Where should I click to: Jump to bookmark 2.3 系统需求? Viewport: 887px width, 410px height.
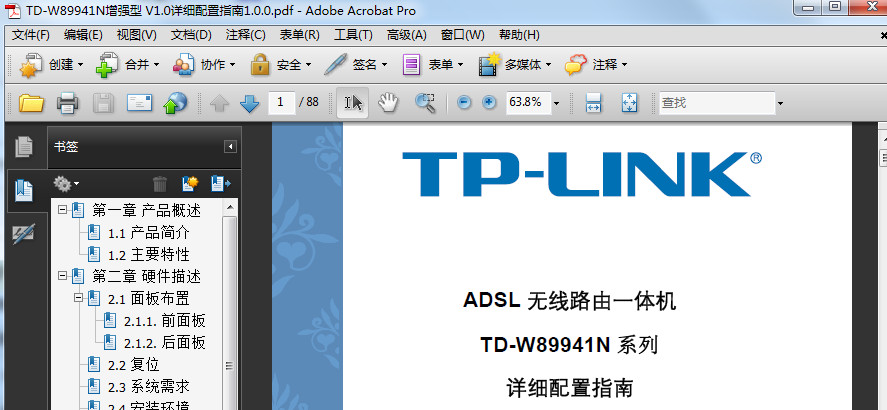coord(148,387)
